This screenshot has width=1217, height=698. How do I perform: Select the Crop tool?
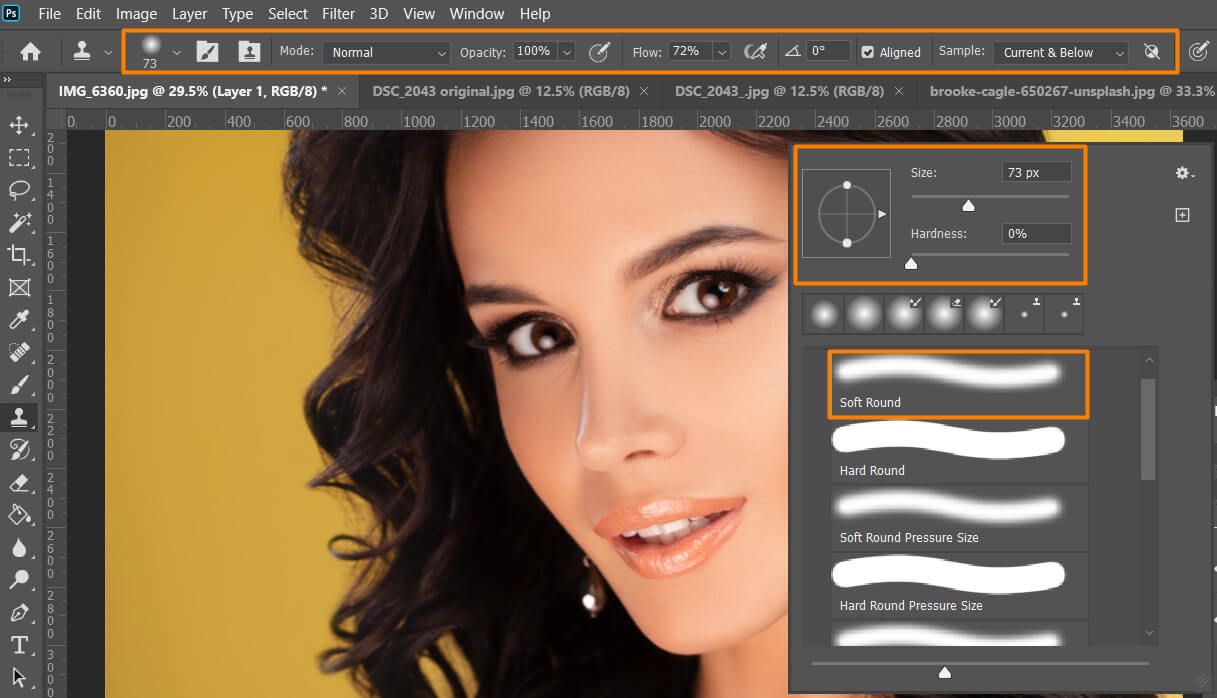[x=21, y=255]
